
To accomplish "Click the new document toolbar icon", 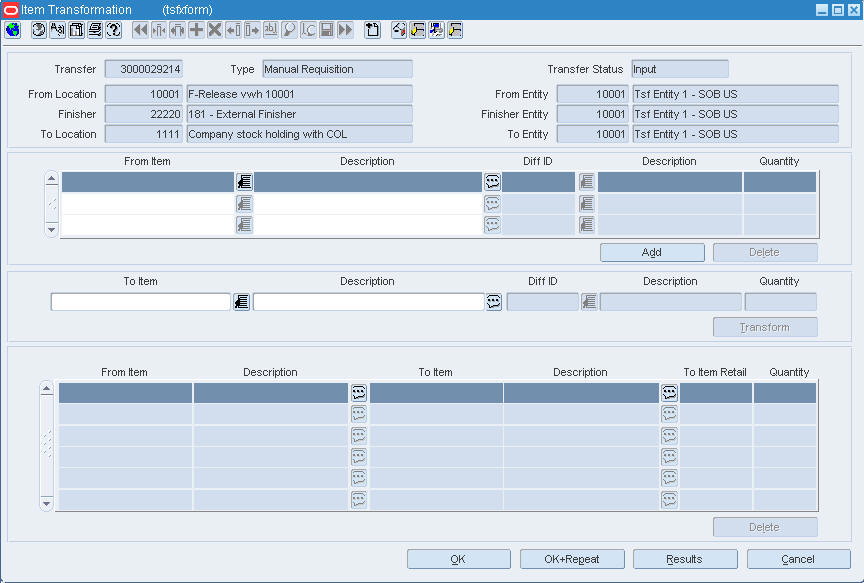I will (372, 30).
